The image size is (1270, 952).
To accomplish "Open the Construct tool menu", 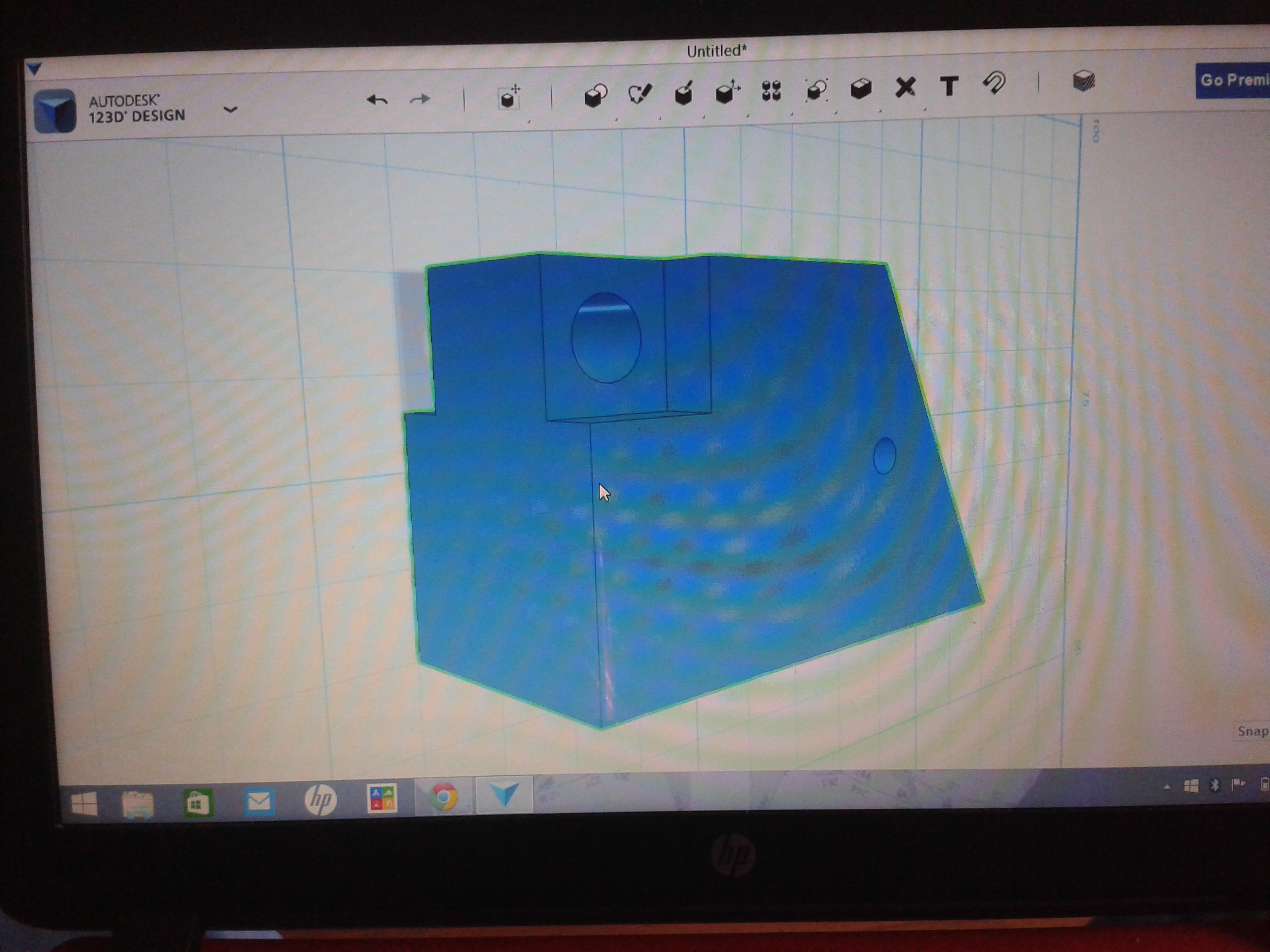I will click(x=684, y=92).
